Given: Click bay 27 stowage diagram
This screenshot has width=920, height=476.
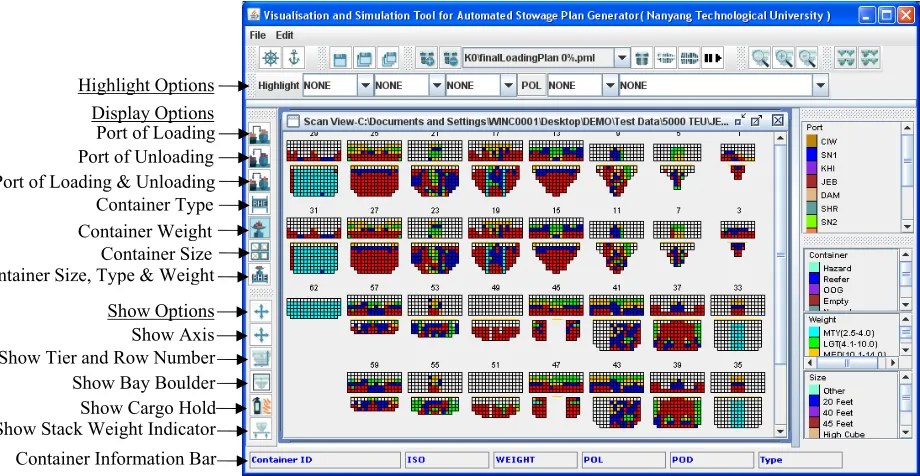Looking at the screenshot, I should 374,244.
